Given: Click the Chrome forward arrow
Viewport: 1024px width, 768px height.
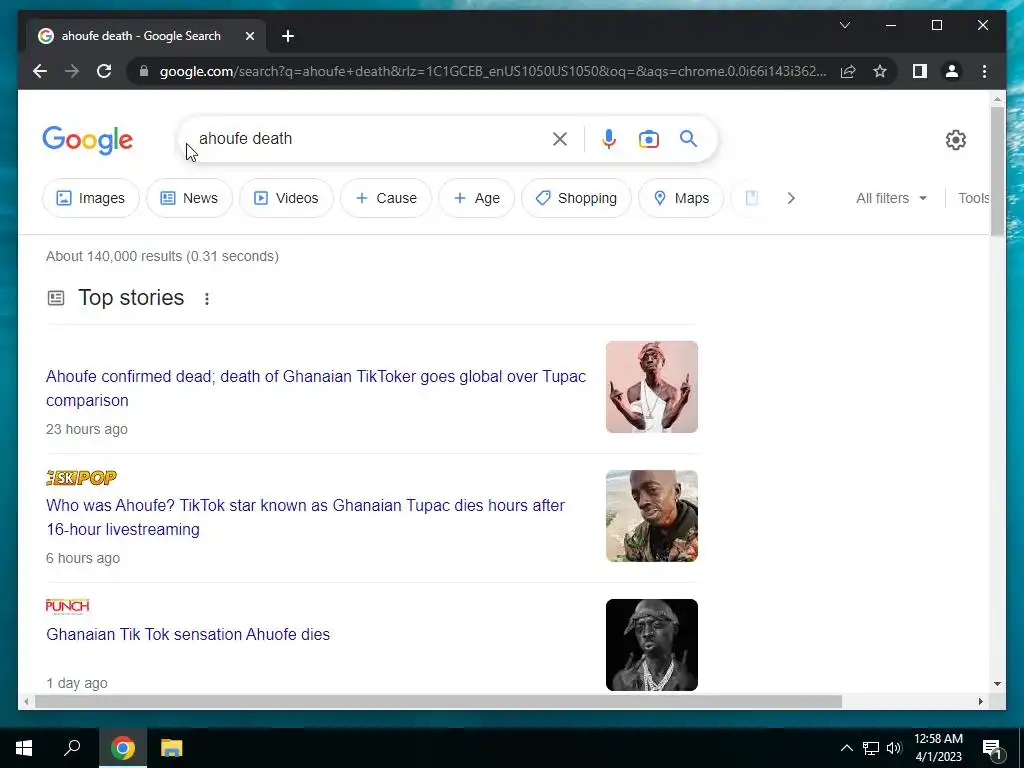Looking at the screenshot, I should [72, 71].
